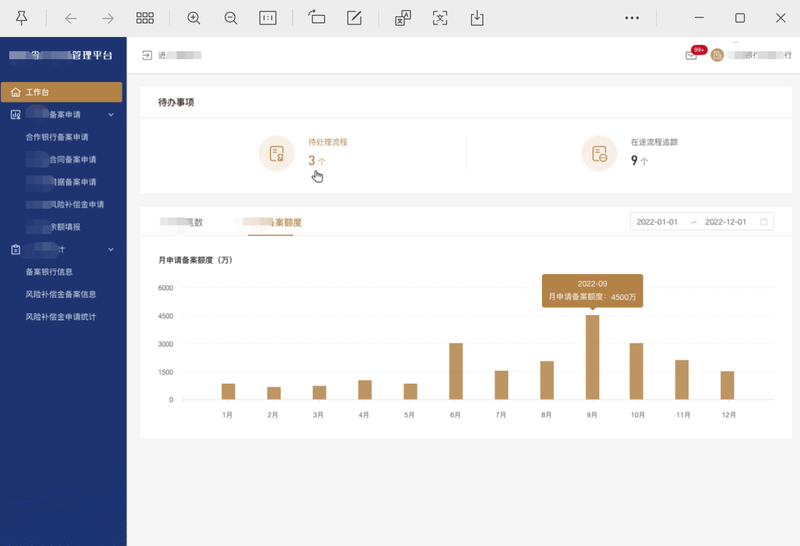Collapse the 备案申请 sidebar section
The height and width of the screenshot is (546, 800).
[x=111, y=115]
